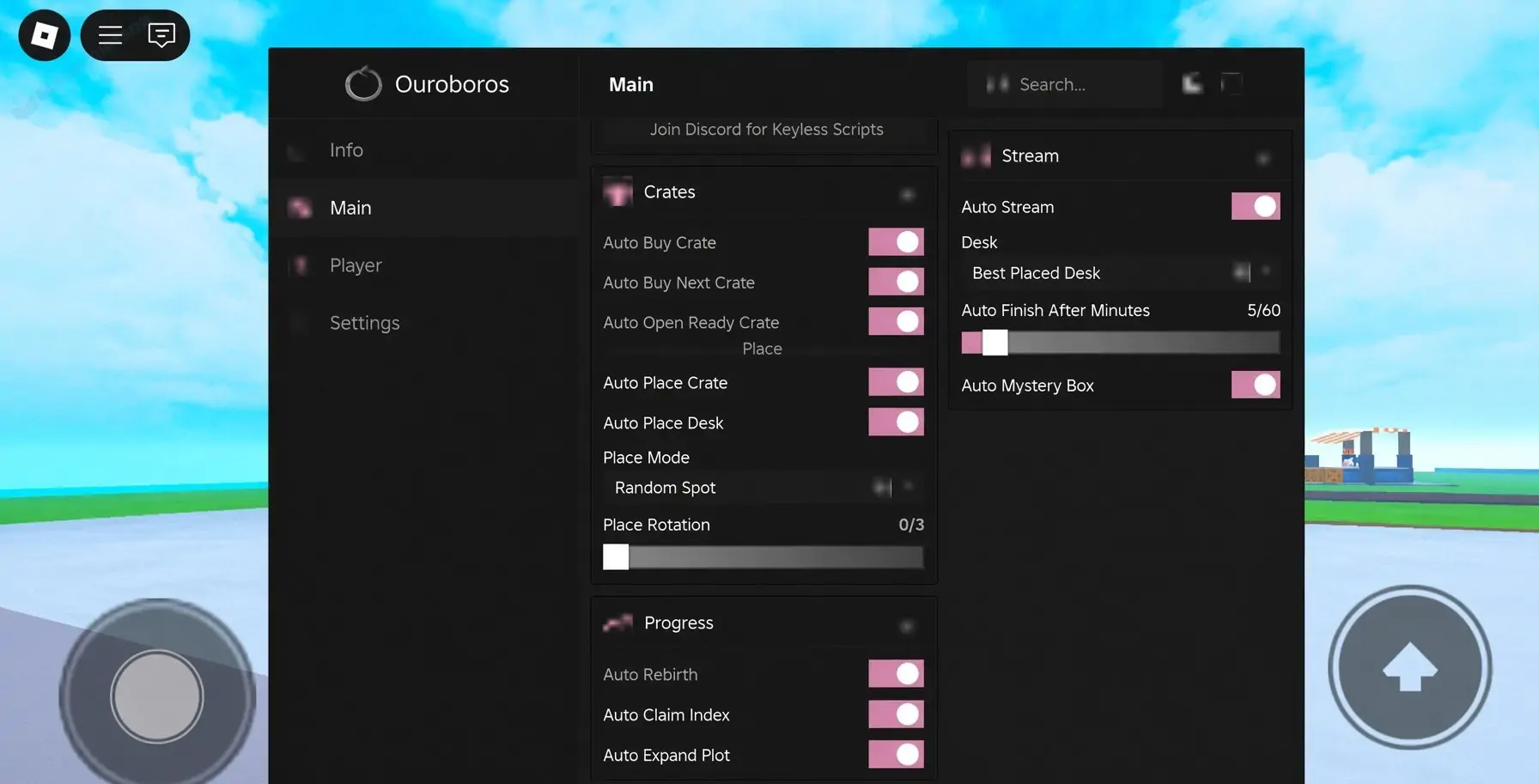
Task: Open the hamburger menu icon
Action: [110, 35]
